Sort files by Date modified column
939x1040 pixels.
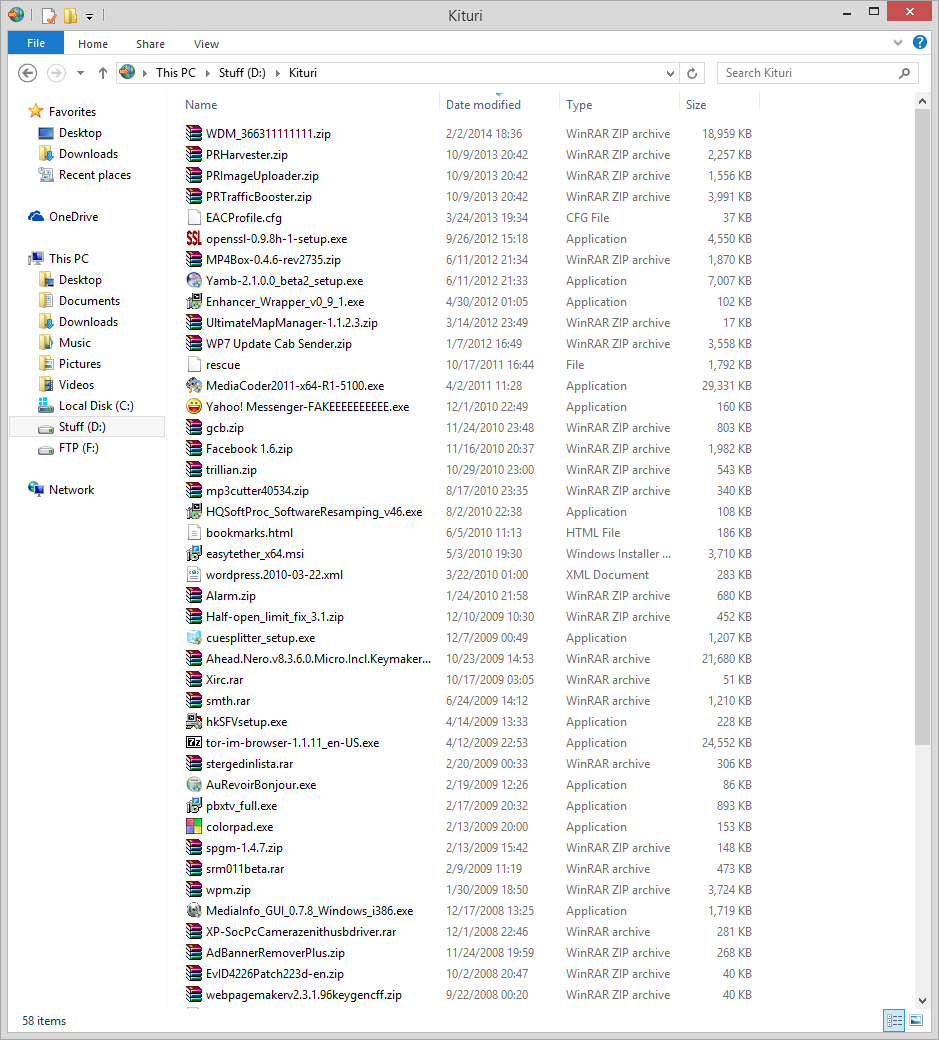tap(483, 105)
